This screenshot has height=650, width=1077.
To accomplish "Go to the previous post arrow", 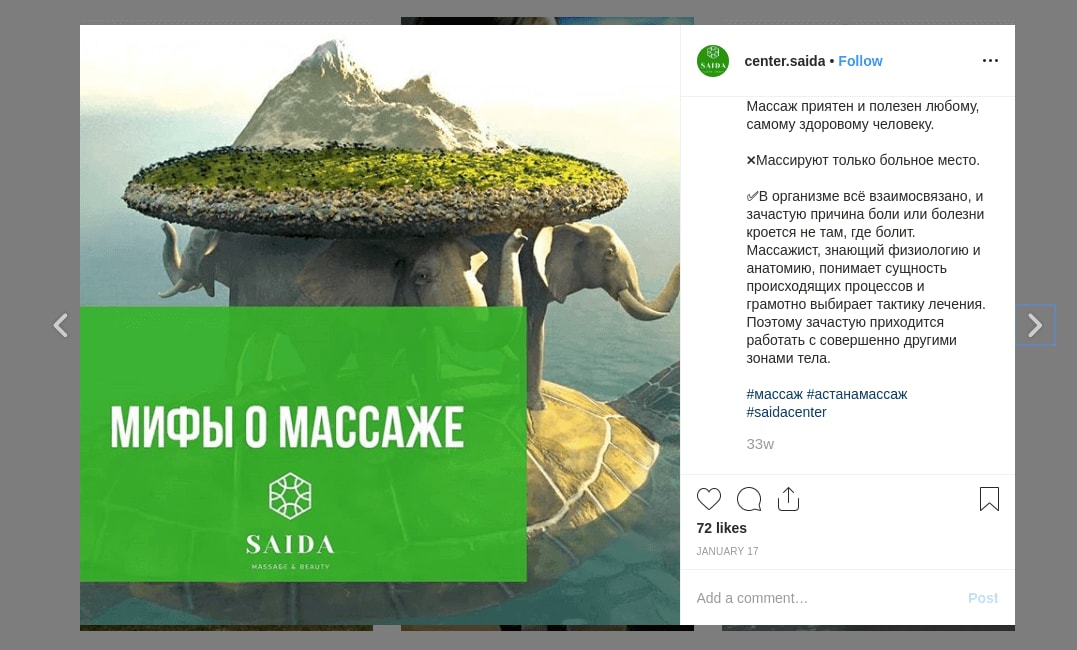I will (x=61, y=325).
